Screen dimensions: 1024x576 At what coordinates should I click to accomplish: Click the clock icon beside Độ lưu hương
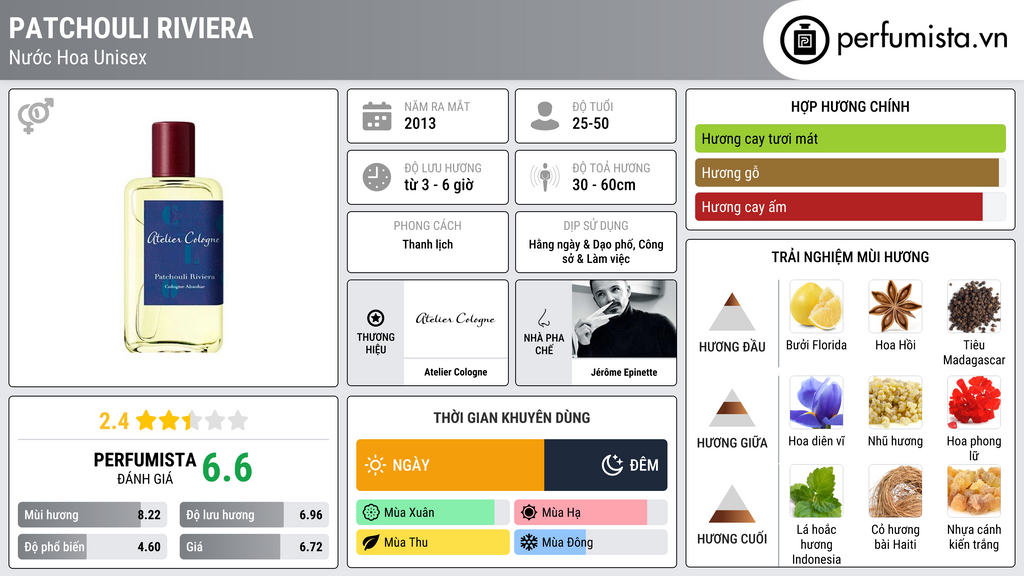[x=377, y=177]
